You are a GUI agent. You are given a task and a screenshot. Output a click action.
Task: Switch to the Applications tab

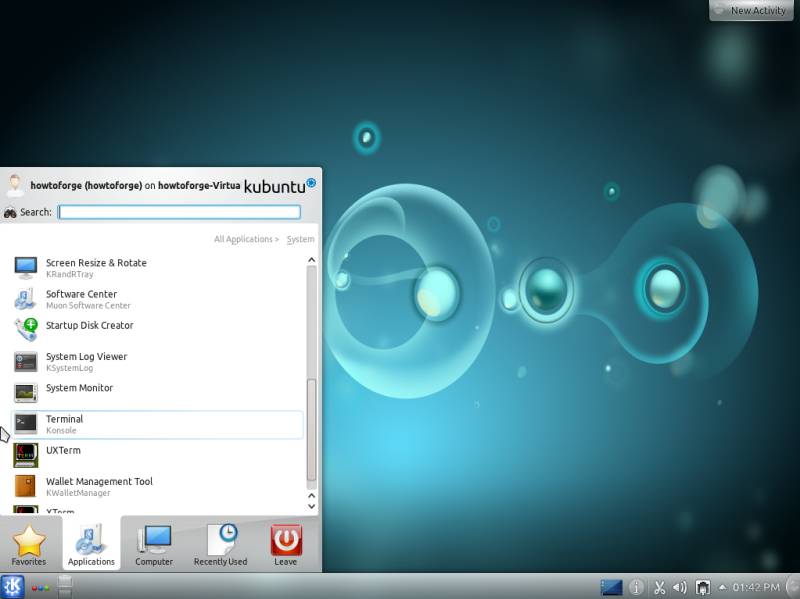[x=91, y=544]
